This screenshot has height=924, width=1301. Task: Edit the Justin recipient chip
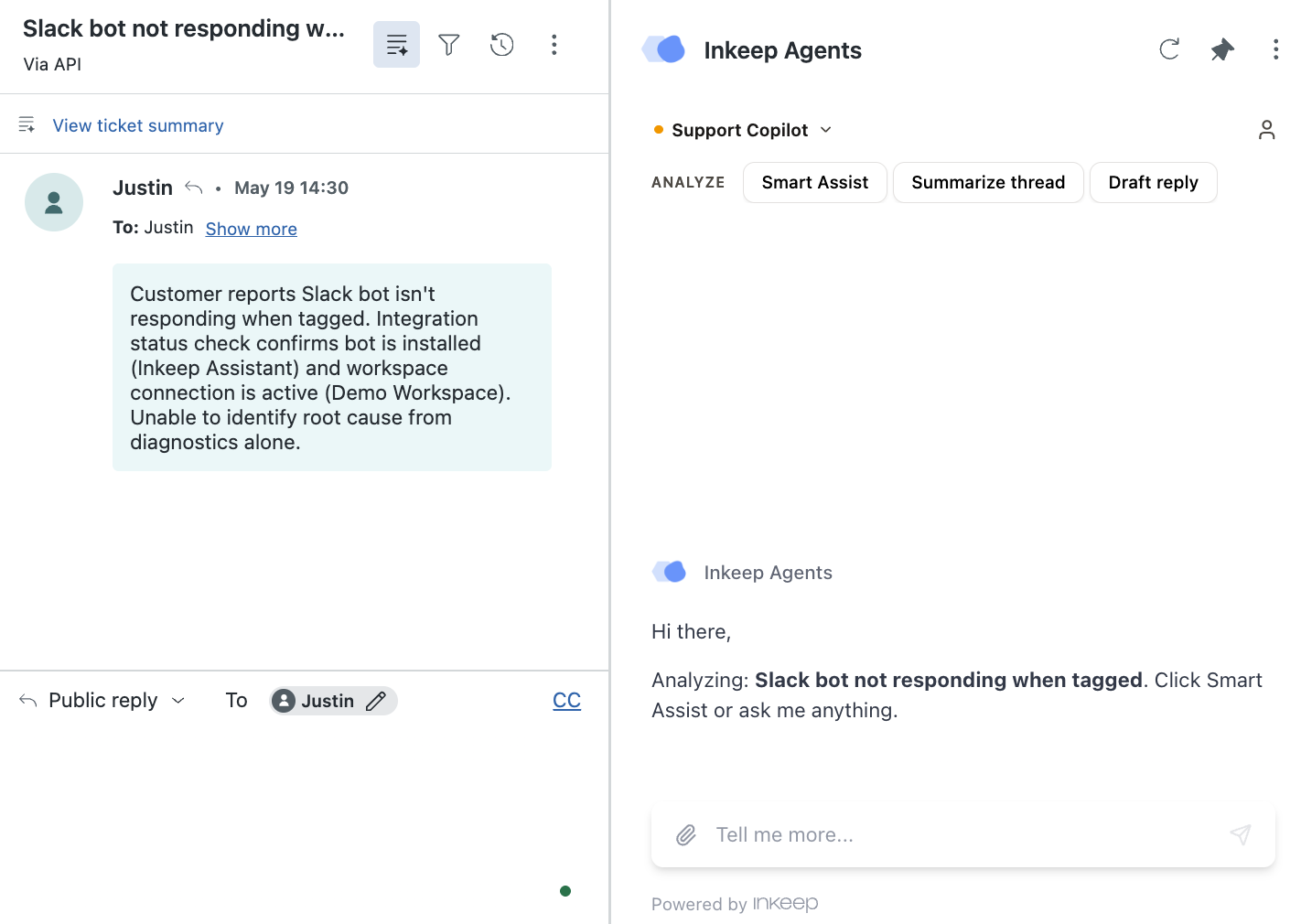333,701
